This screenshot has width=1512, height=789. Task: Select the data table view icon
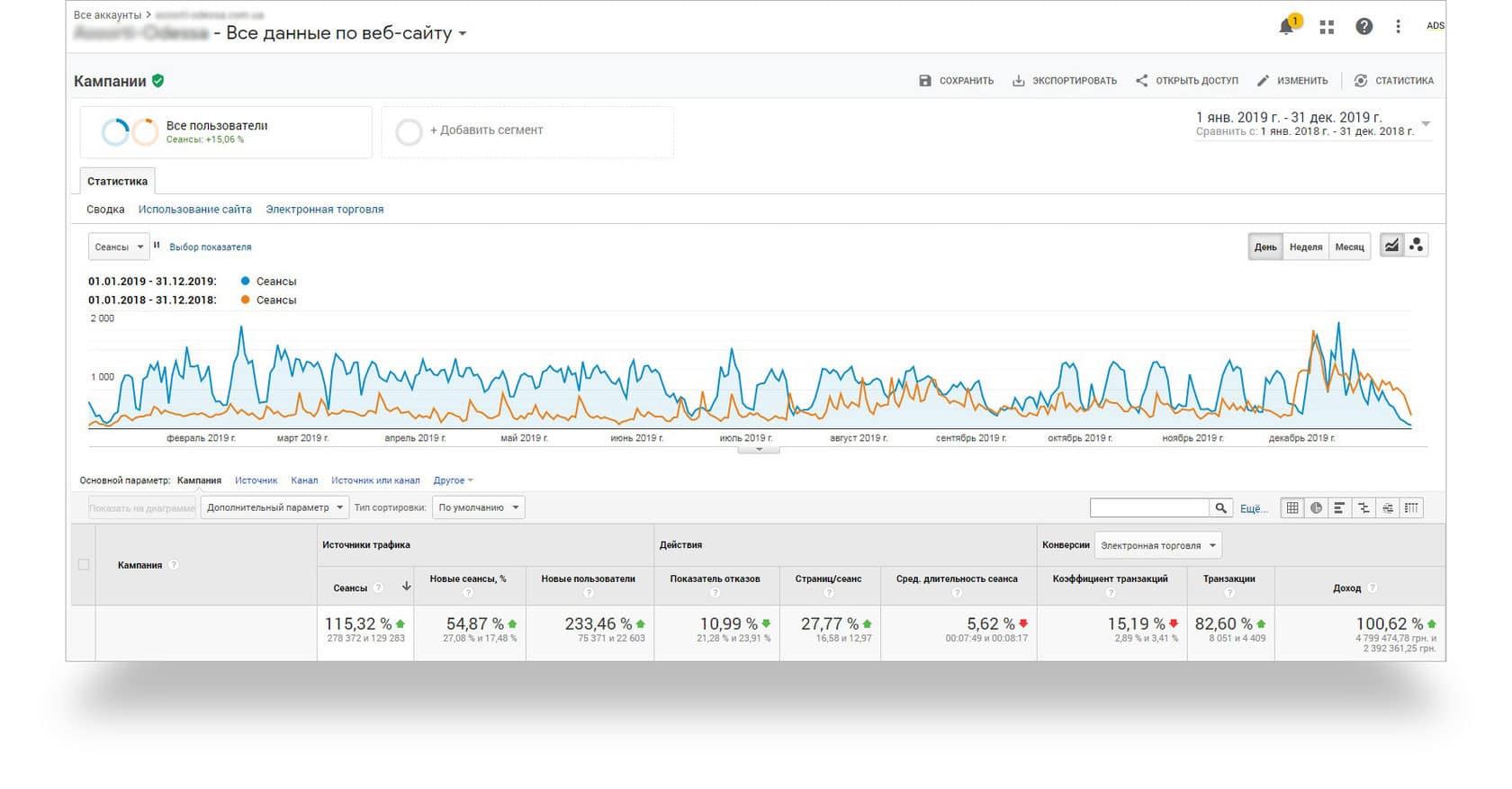pyautogui.click(x=1292, y=507)
